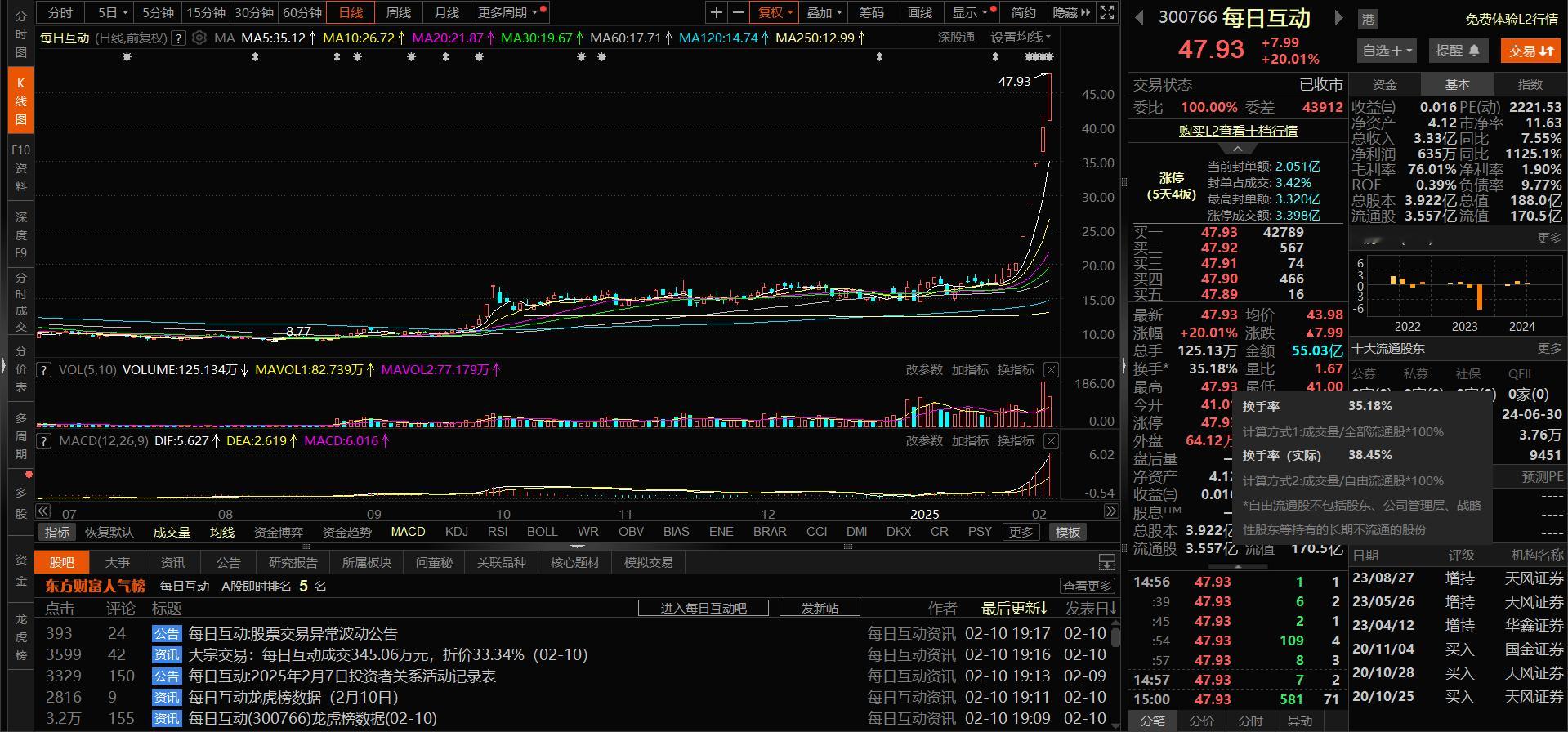
Task: Toggle the RSI indicator
Action: click(x=498, y=532)
